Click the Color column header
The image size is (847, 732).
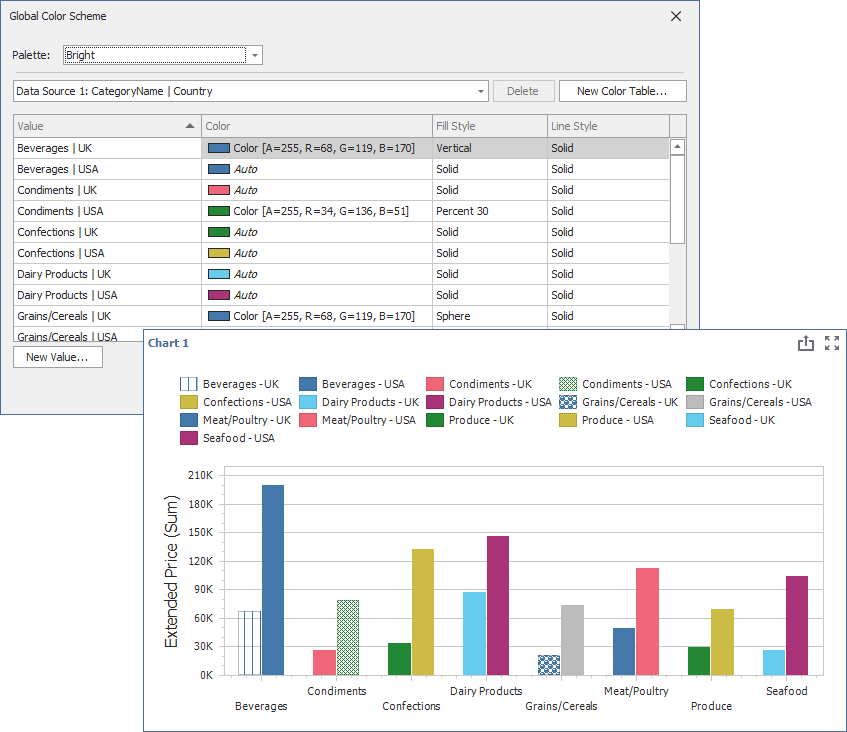pyautogui.click(x=317, y=126)
